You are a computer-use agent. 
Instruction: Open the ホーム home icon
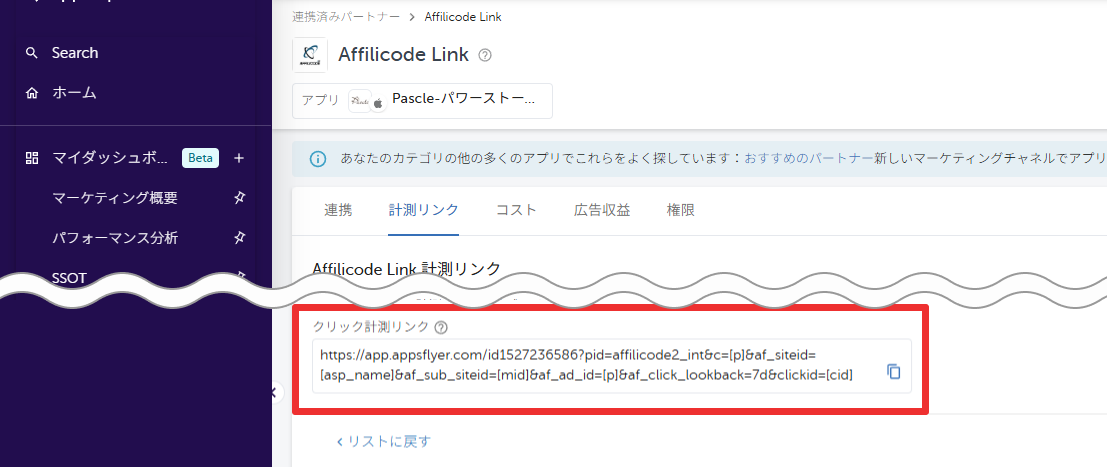point(31,93)
